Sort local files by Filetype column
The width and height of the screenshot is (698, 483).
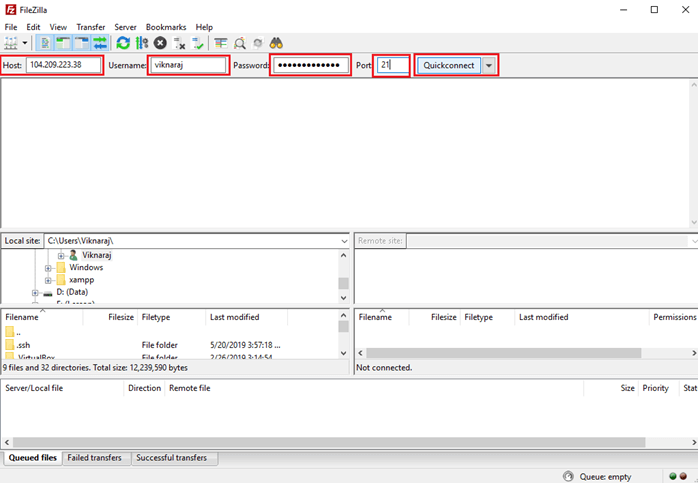click(172, 317)
